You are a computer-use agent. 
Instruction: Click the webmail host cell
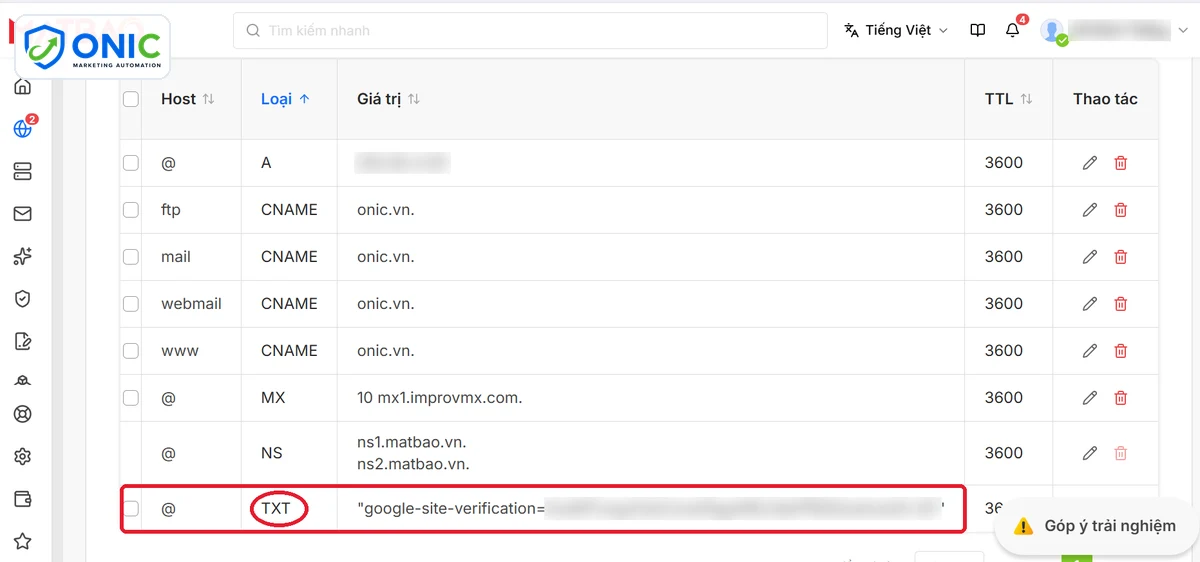pyautogui.click(x=191, y=304)
